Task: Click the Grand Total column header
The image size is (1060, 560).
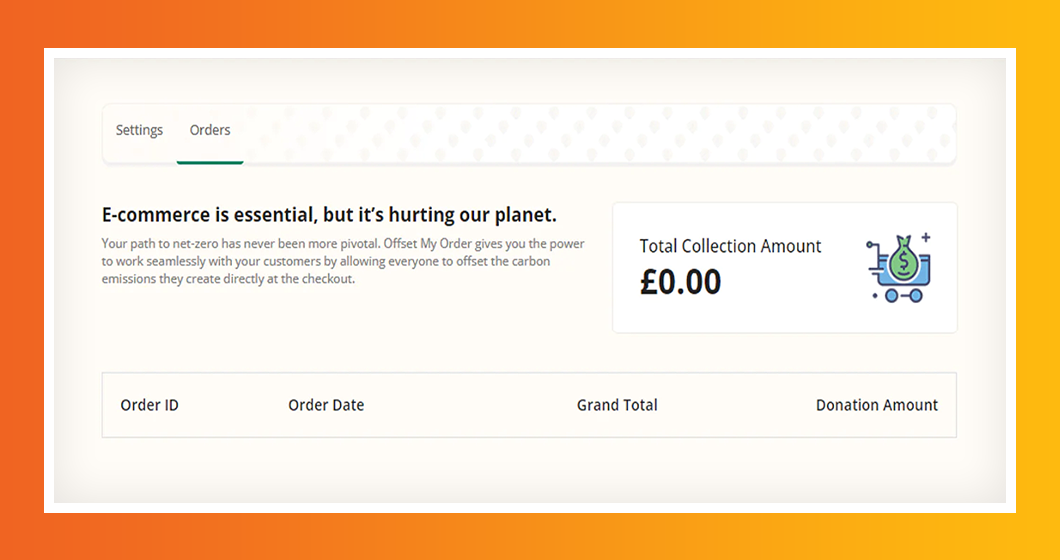Action: 617,406
